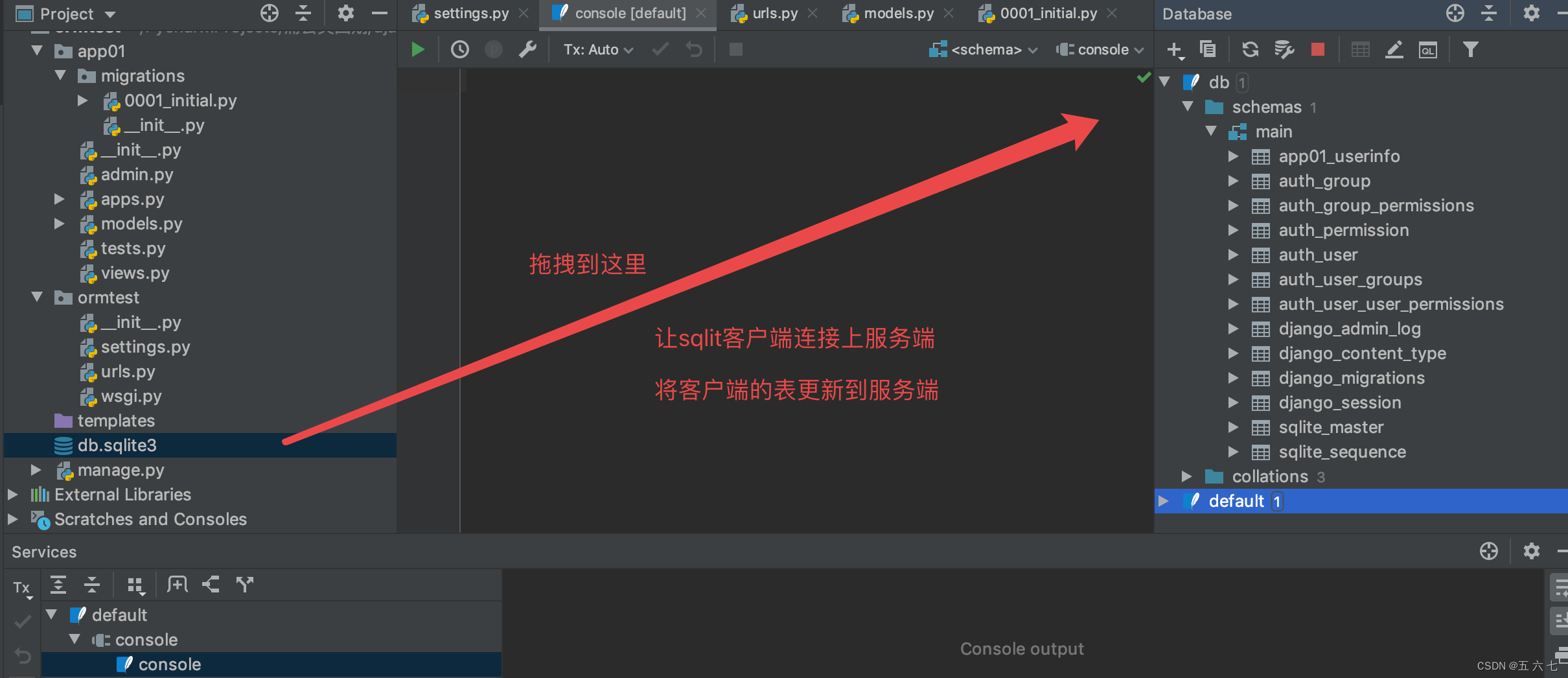Select views.py in app01
Screen dimensions: 1568x678
pos(135,273)
